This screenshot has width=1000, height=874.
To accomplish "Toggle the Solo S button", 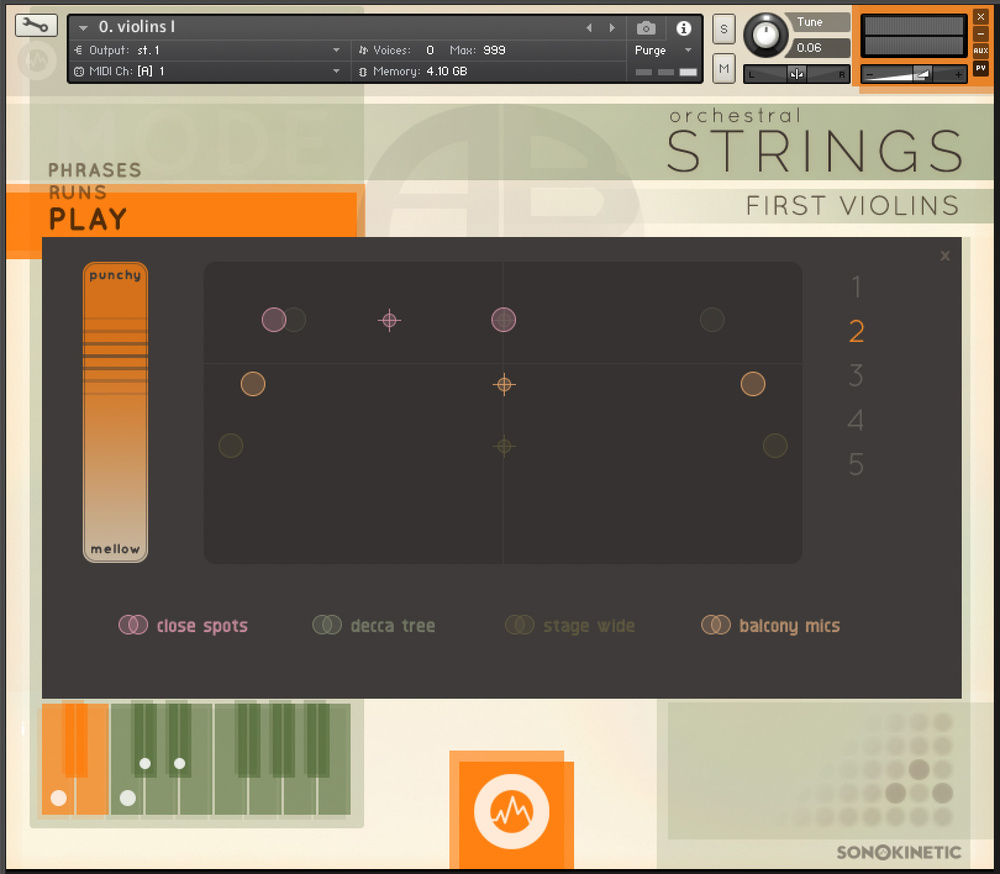I will tap(724, 29).
